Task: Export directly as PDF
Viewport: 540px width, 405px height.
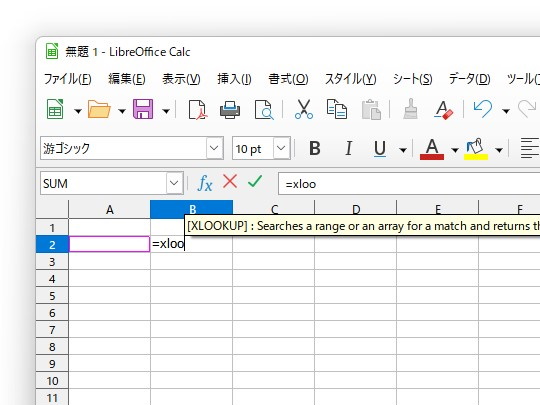Action: (197, 110)
